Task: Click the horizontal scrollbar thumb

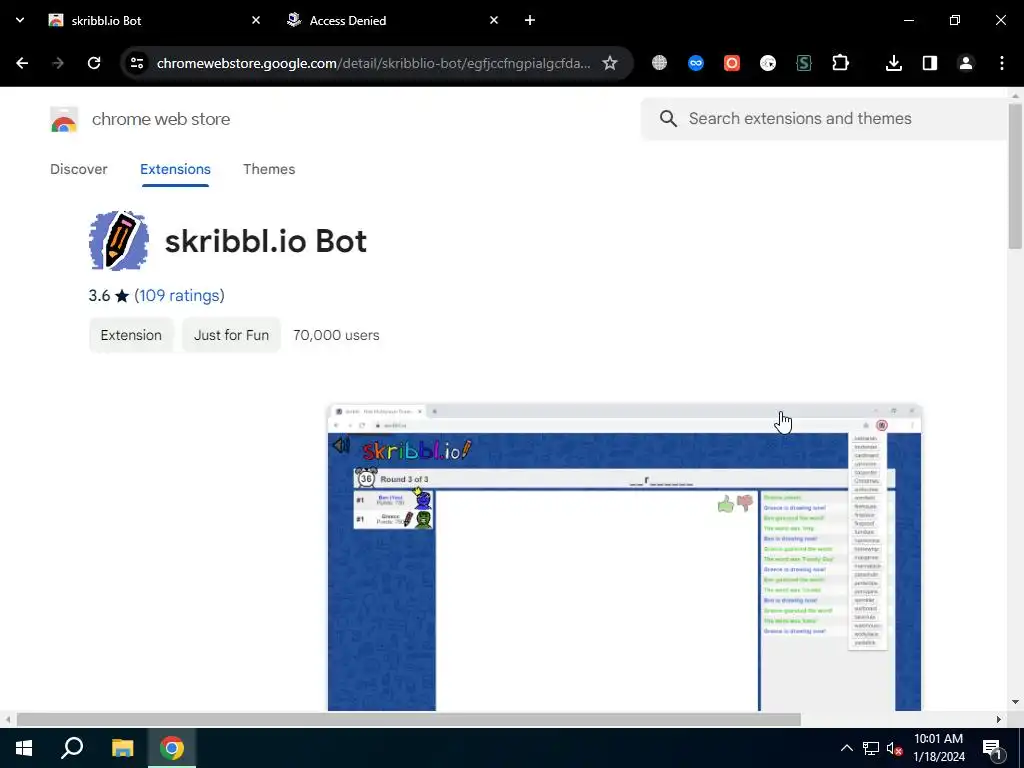Action: point(408,720)
